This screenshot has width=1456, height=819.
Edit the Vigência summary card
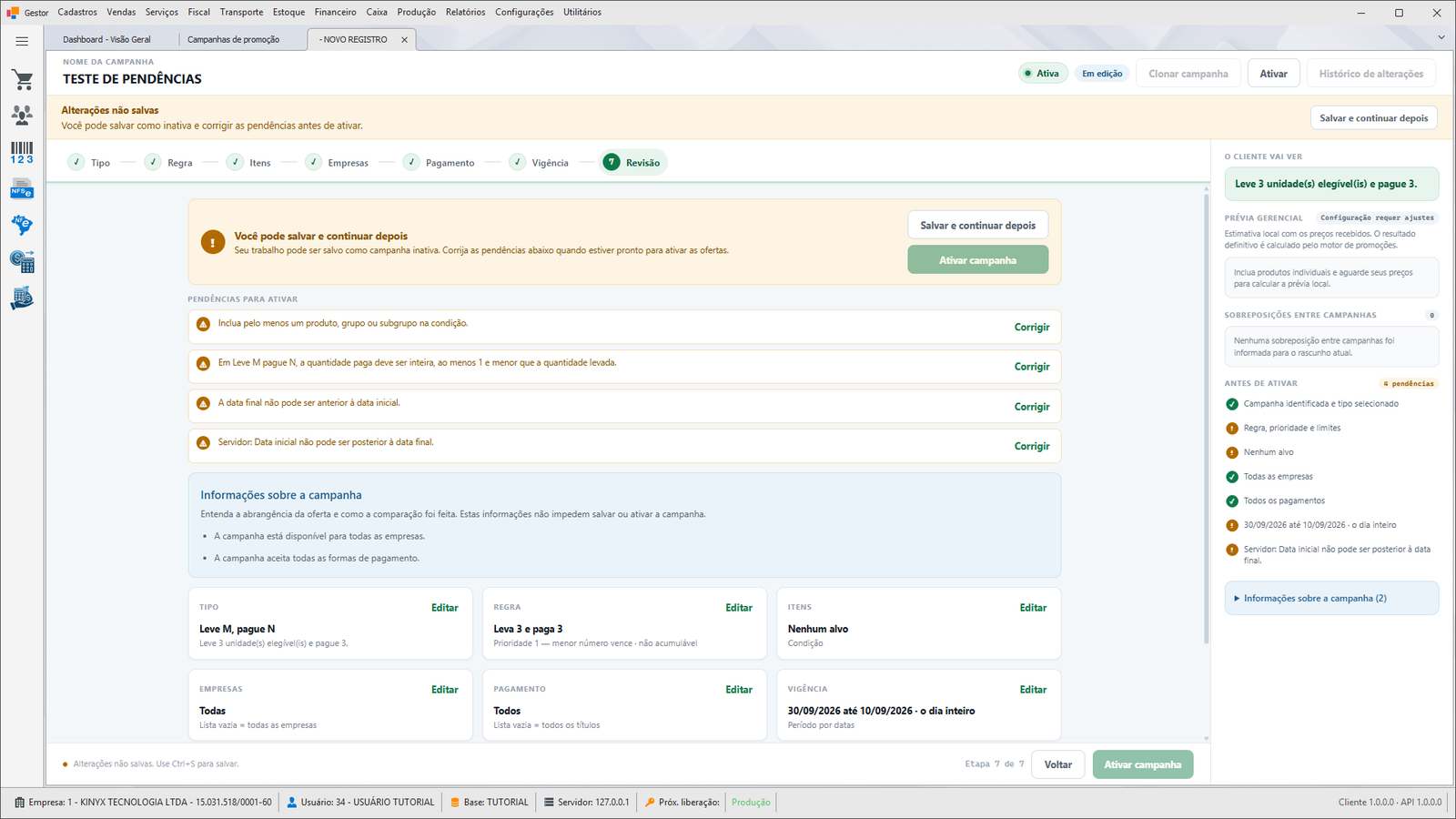click(x=1033, y=690)
